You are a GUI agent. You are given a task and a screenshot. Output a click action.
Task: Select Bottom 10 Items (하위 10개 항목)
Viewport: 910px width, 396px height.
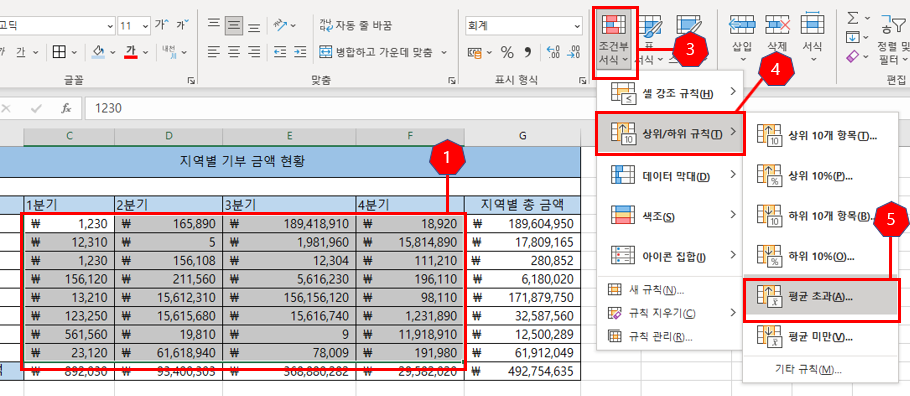pyautogui.click(x=822, y=215)
